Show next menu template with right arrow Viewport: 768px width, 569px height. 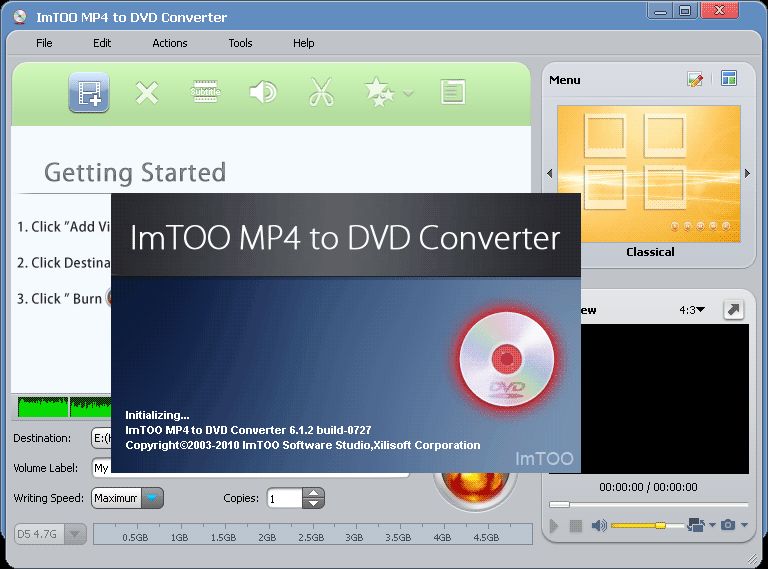[x=747, y=173]
